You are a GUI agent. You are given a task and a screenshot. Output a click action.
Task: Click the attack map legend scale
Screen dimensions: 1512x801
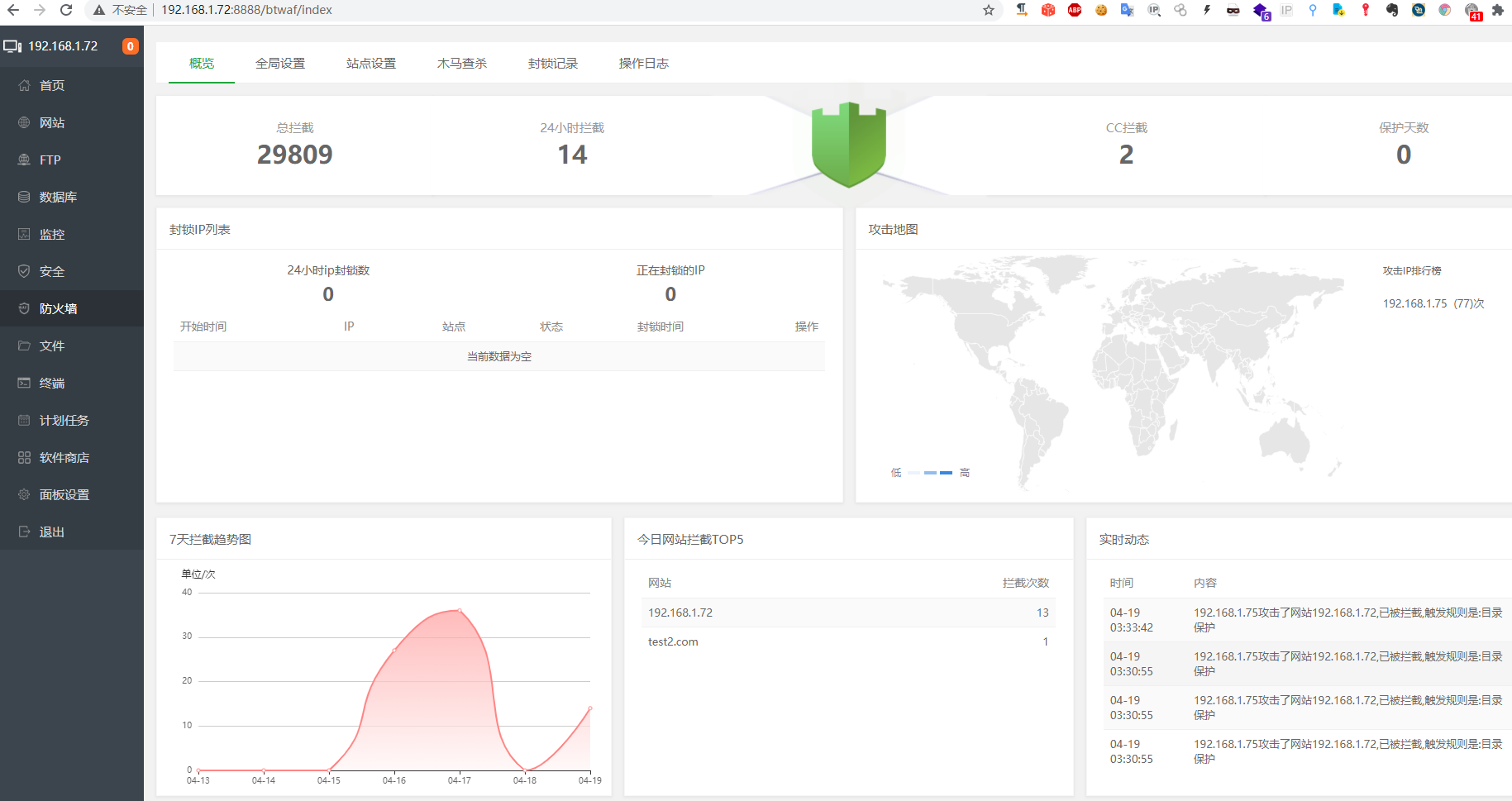pyautogui.click(x=930, y=473)
